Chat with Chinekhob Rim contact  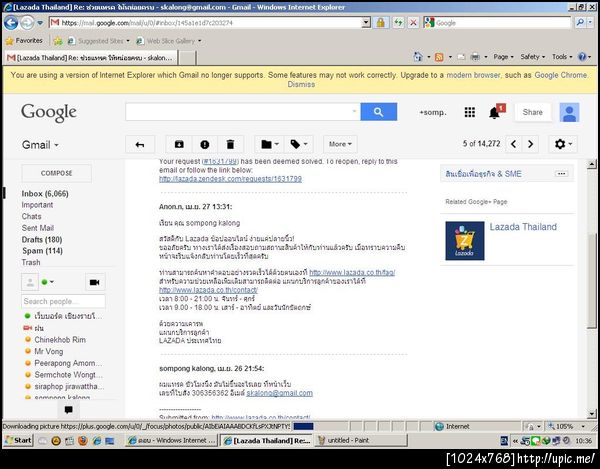(60, 340)
